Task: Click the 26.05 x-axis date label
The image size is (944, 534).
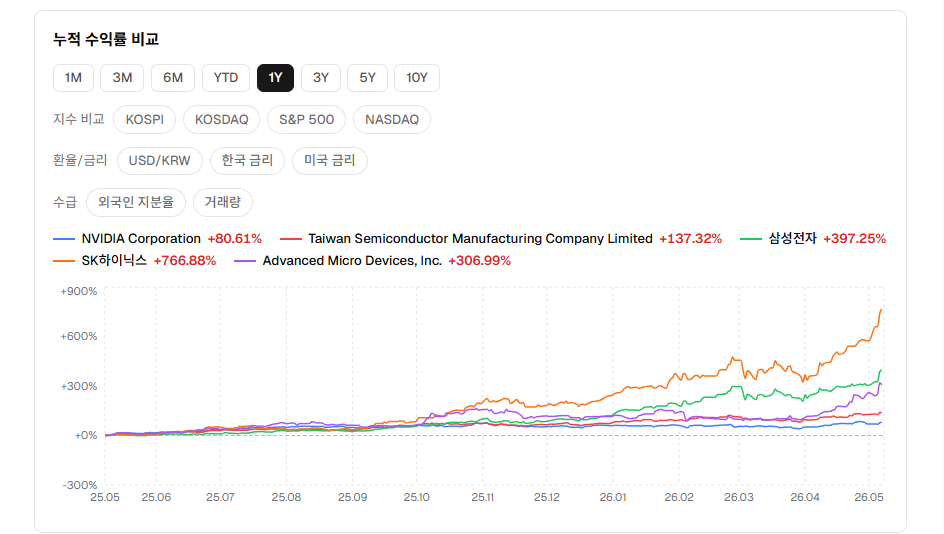Action: coord(869,497)
